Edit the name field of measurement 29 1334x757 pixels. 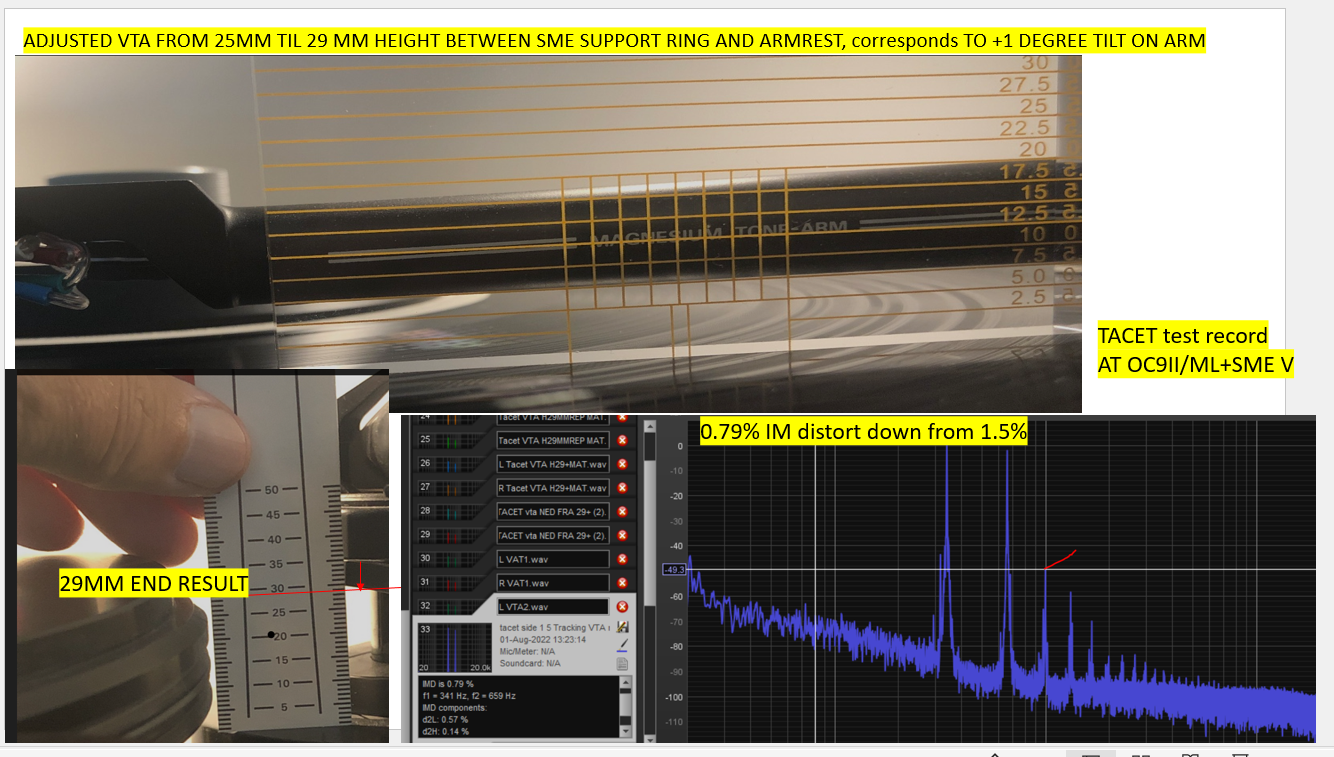(x=552, y=535)
